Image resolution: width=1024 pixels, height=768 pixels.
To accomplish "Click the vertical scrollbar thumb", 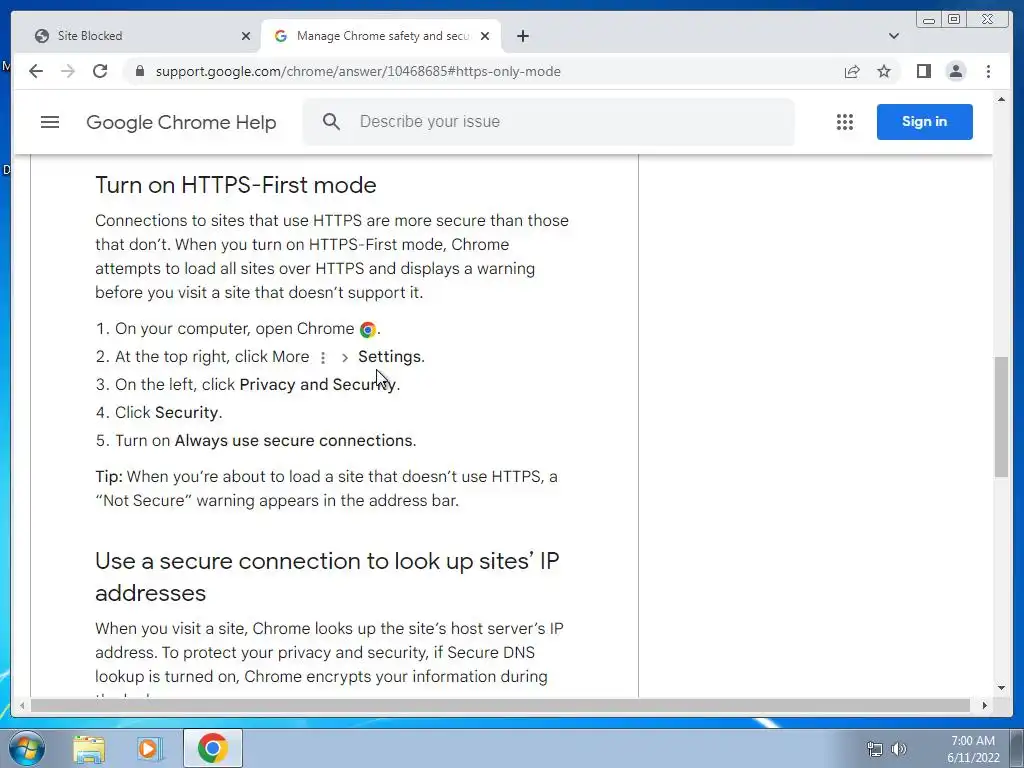I will 1001,417.
